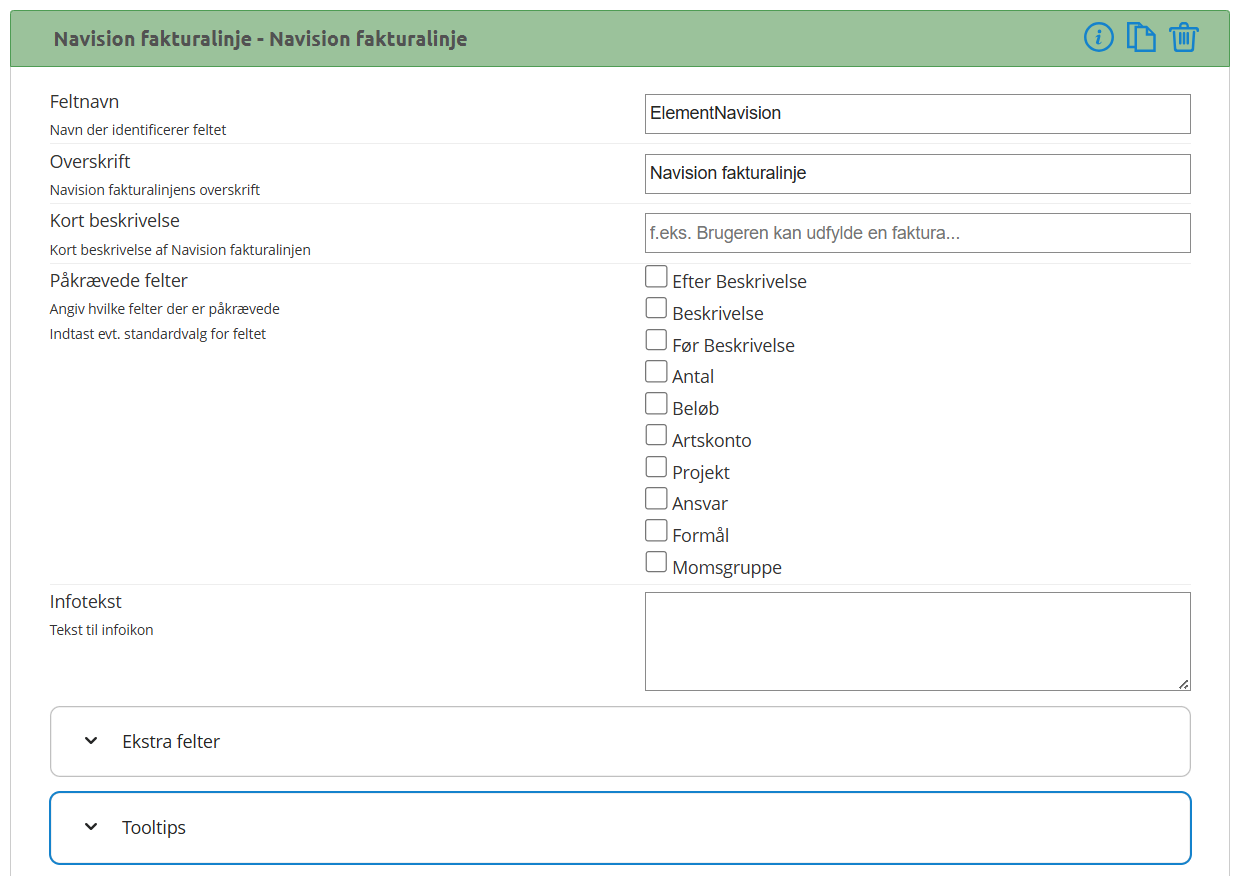The image size is (1237, 876).
Task: Tick the Før Beskrivelse checkbox
Action: coord(656,340)
